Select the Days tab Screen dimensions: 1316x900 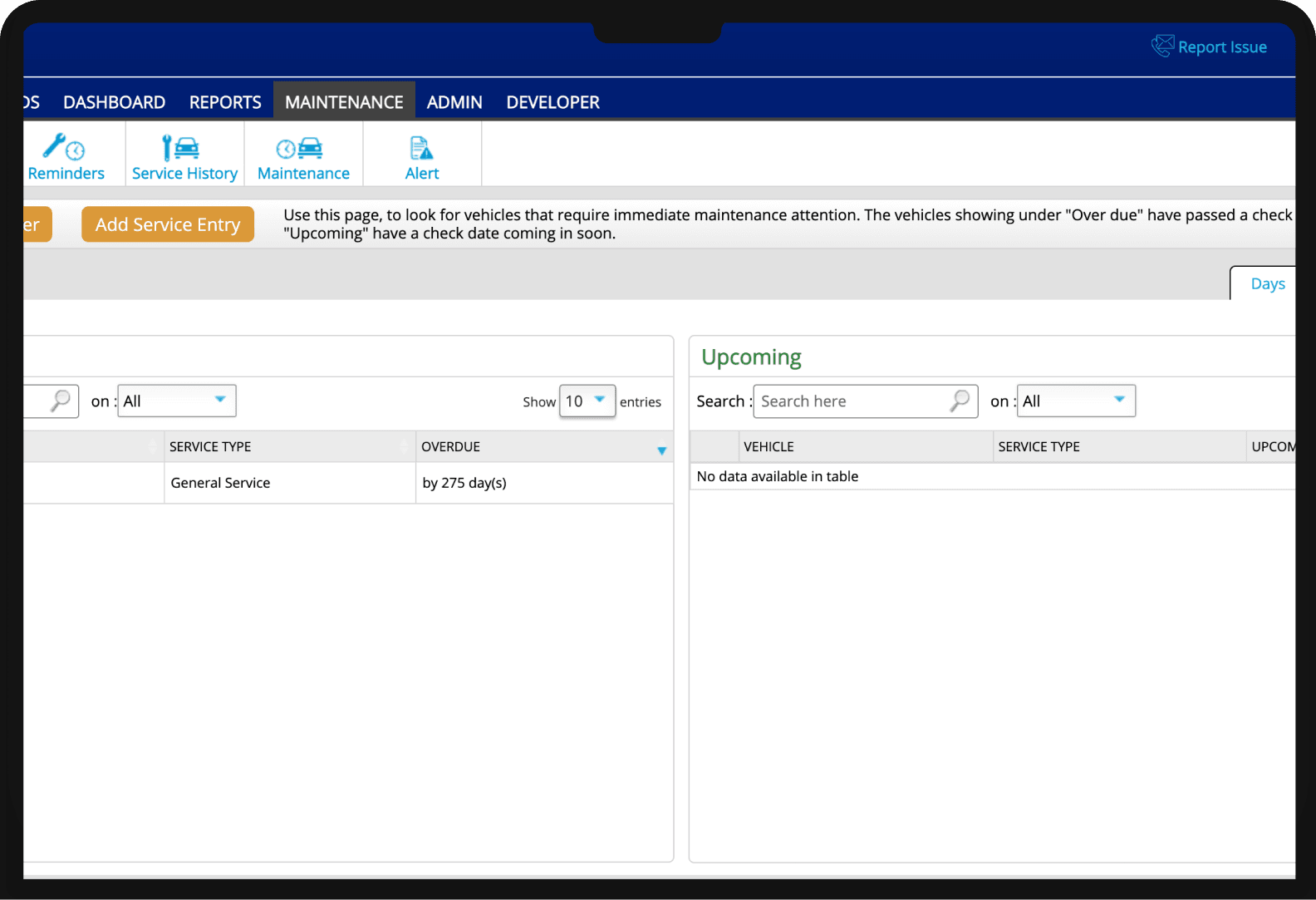(1267, 284)
